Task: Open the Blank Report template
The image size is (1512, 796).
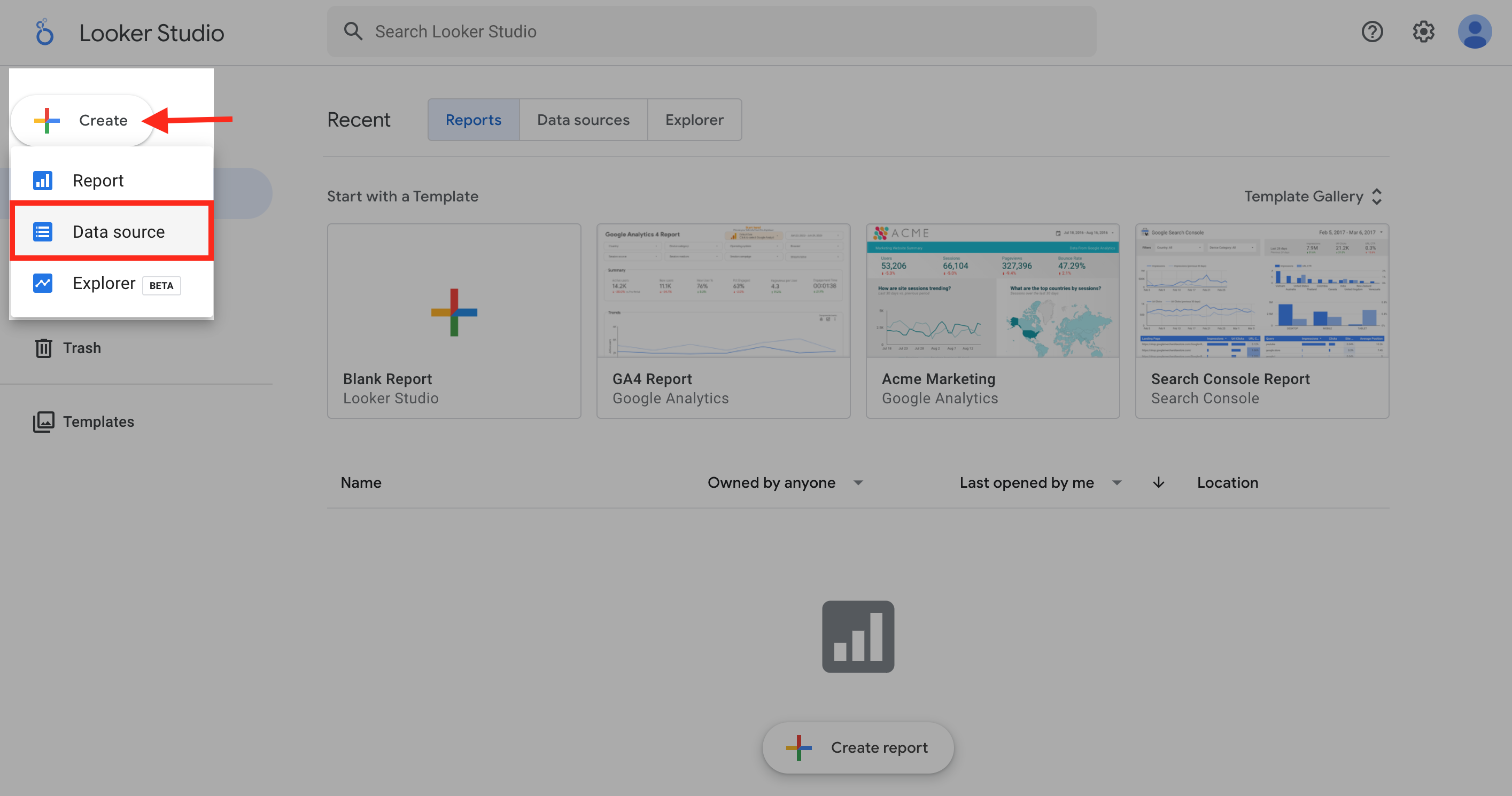Action: coord(454,321)
